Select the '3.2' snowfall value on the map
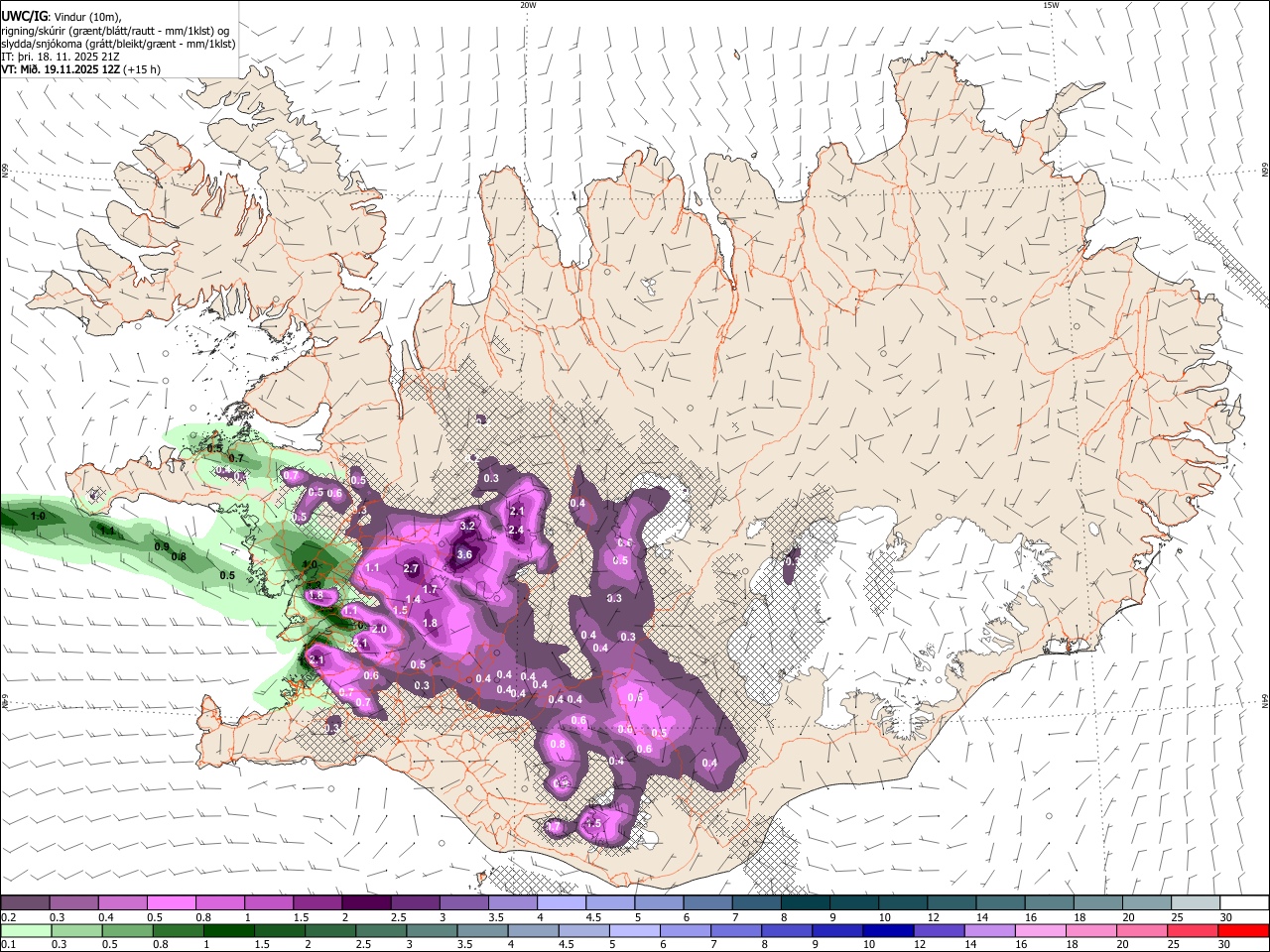Image resolution: width=1270 pixels, height=952 pixels. click(x=468, y=526)
